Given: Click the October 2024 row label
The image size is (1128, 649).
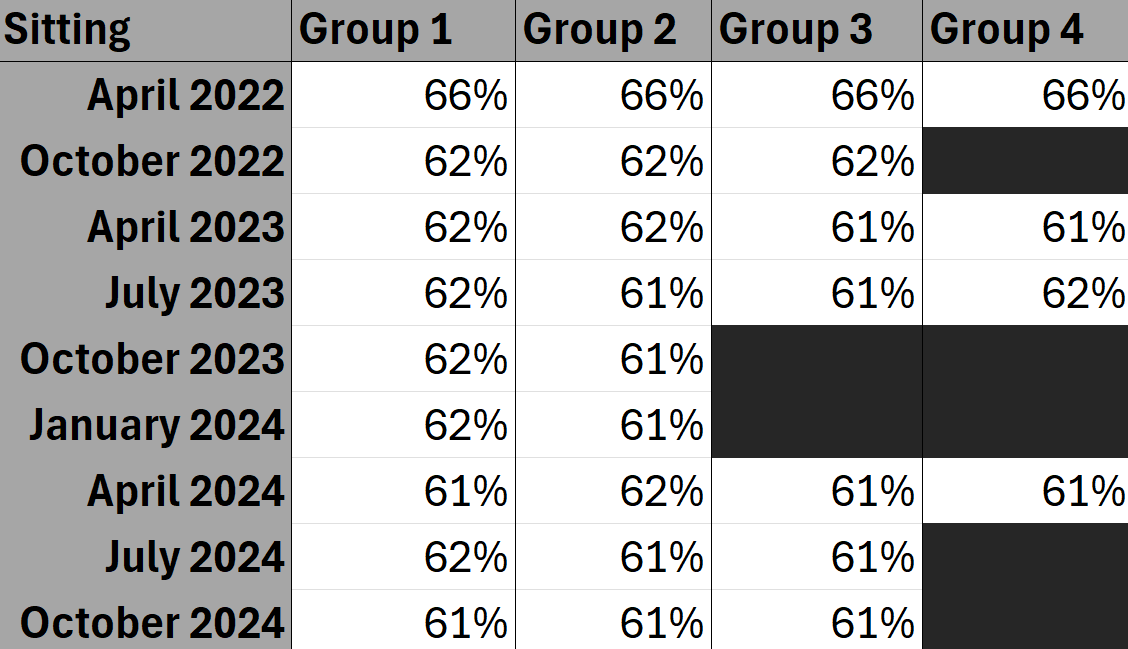Looking at the screenshot, I should pyautogui.click(x=153, y=624).
